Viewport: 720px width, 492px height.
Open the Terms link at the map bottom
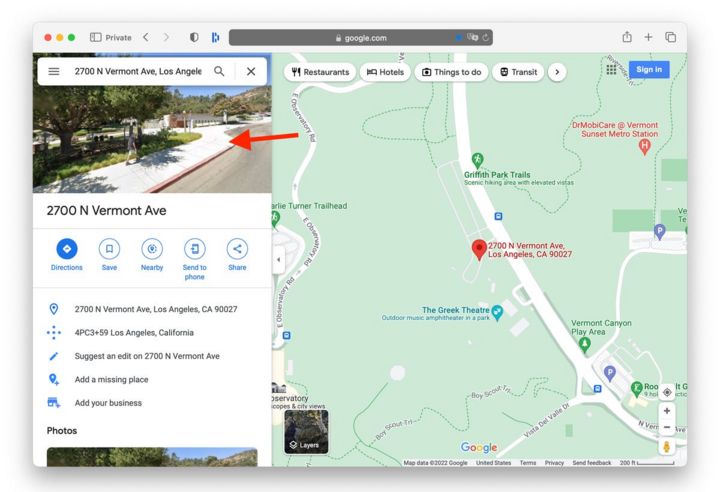tap(528, 463)
